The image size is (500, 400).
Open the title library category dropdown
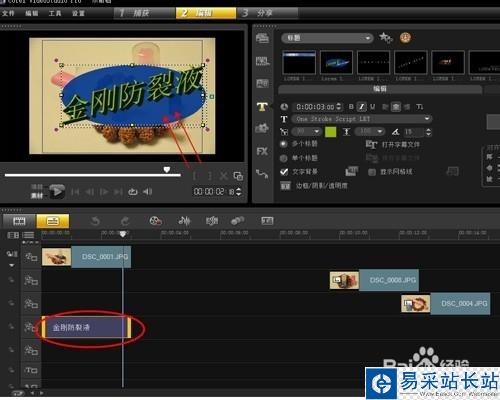tap(327, 38)
